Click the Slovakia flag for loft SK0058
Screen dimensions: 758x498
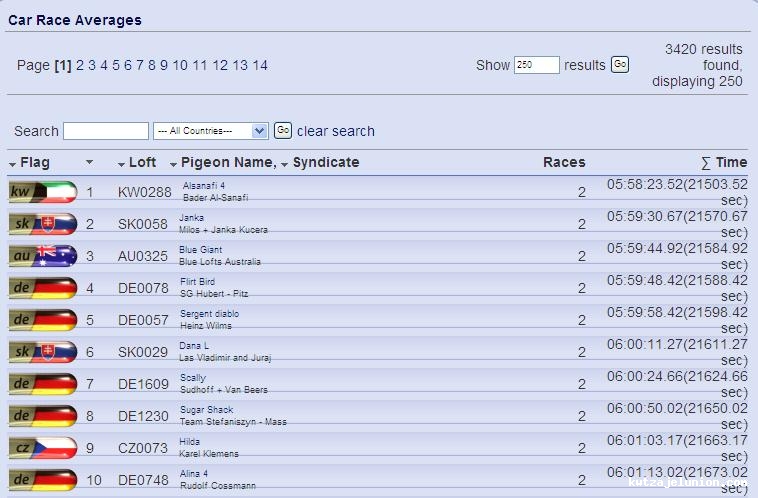coord(42,224)
